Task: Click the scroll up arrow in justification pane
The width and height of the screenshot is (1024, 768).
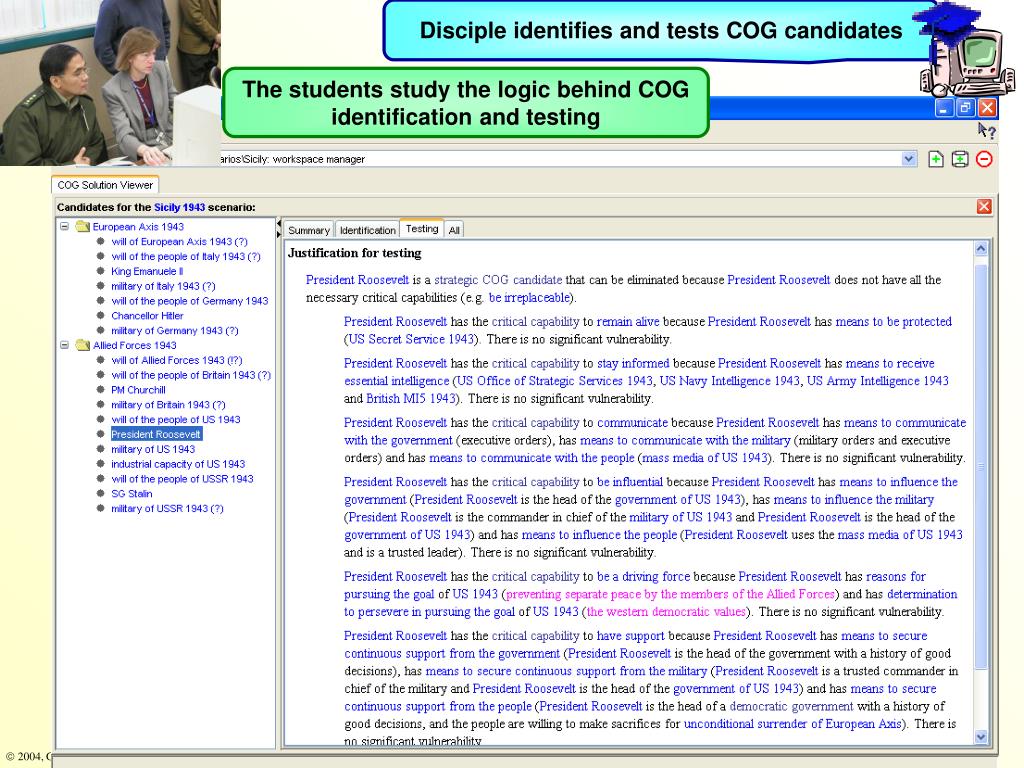Action: coord(981,249)
